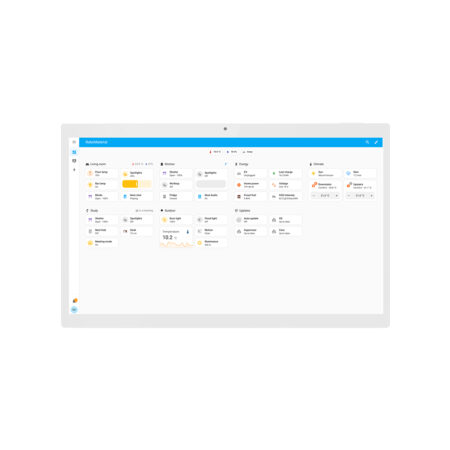The height and width of the screenshot is (450, 450).
Task: Click the Home power orange icon
Action: pyautogui.click(x=239, y=185)
